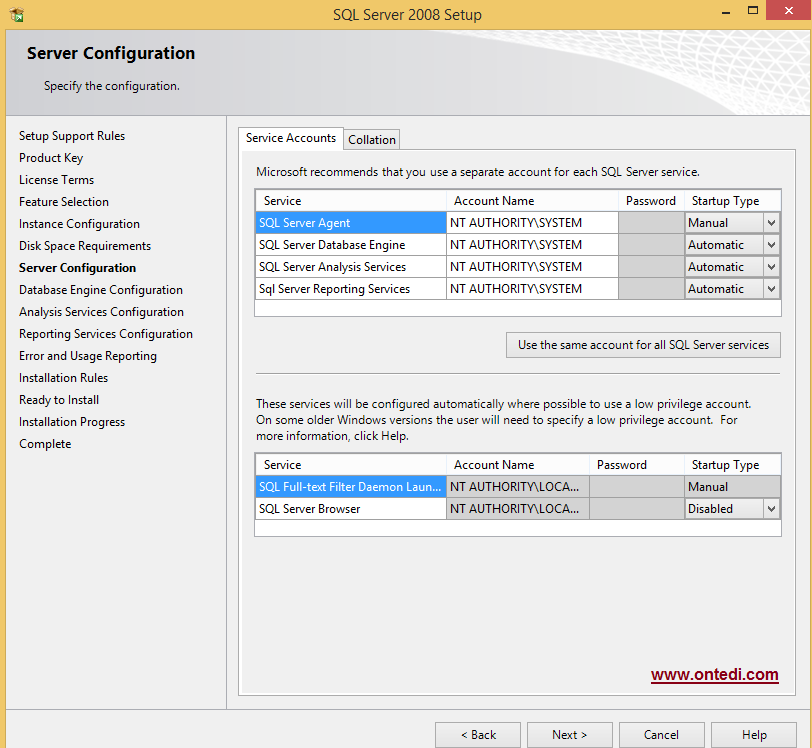Click the Disk Space Requirements step
The width and height of the screenshot is (812, 748).
pos(85,246)
